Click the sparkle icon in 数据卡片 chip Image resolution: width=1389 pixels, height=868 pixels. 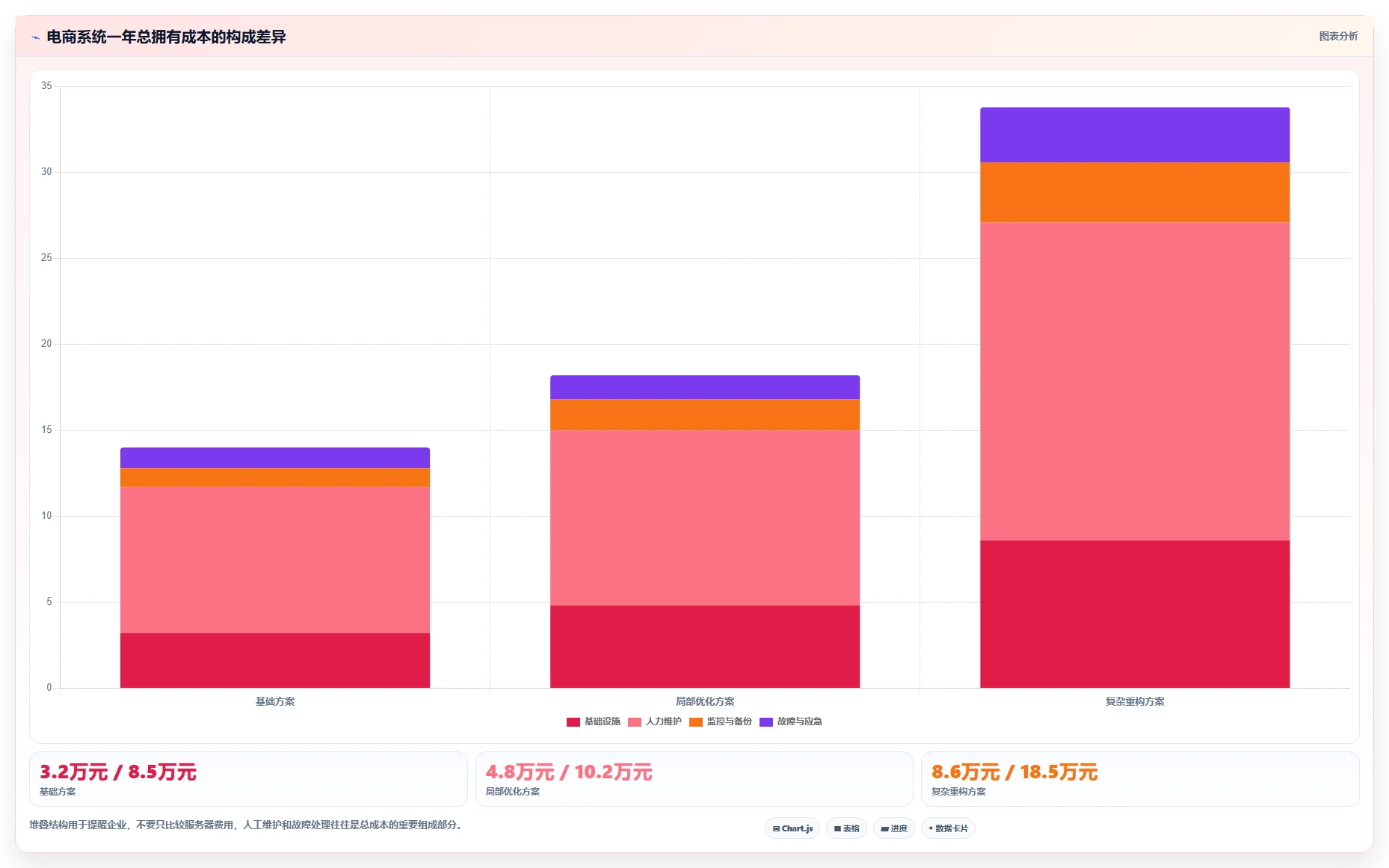pyautogui.click(x=931, y=828)
